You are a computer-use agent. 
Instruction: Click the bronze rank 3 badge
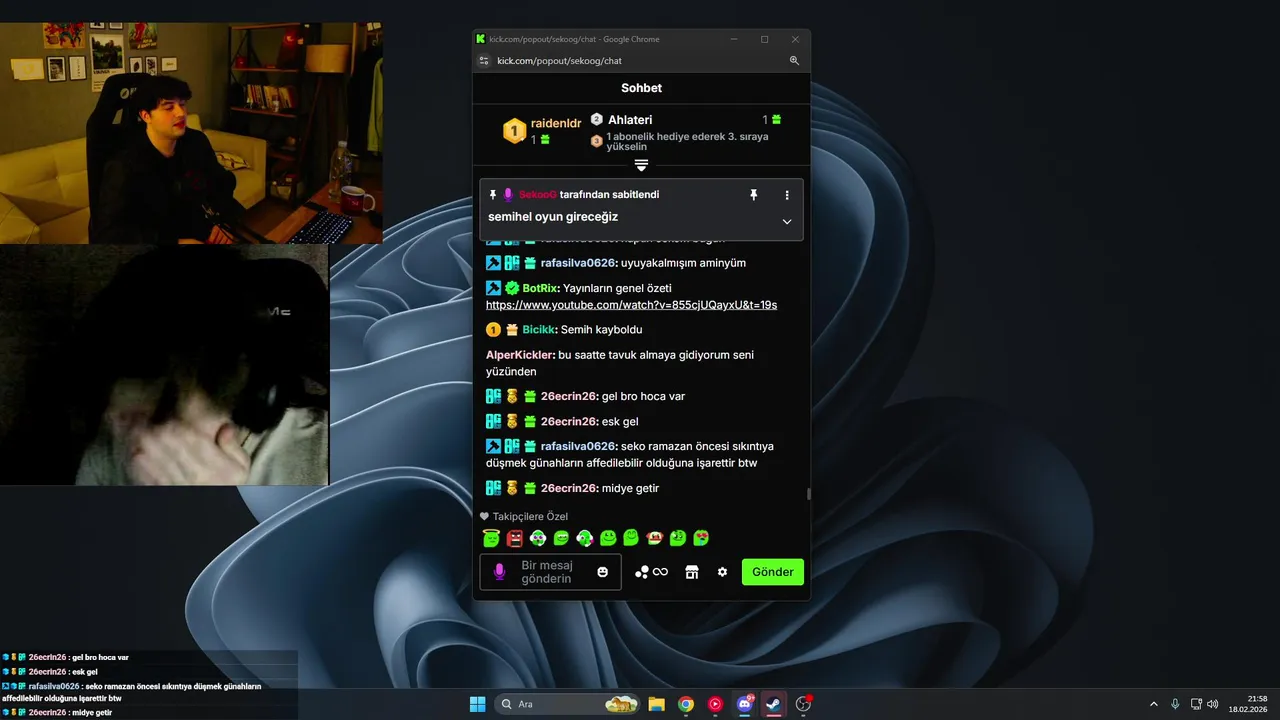coord(597,141)
